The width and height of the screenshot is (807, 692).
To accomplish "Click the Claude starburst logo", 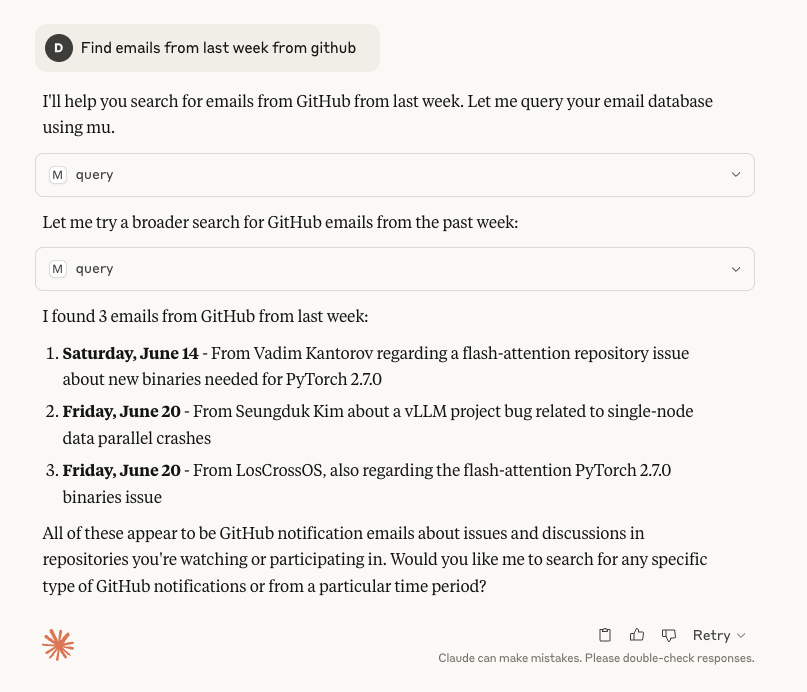I will (58, 645).
